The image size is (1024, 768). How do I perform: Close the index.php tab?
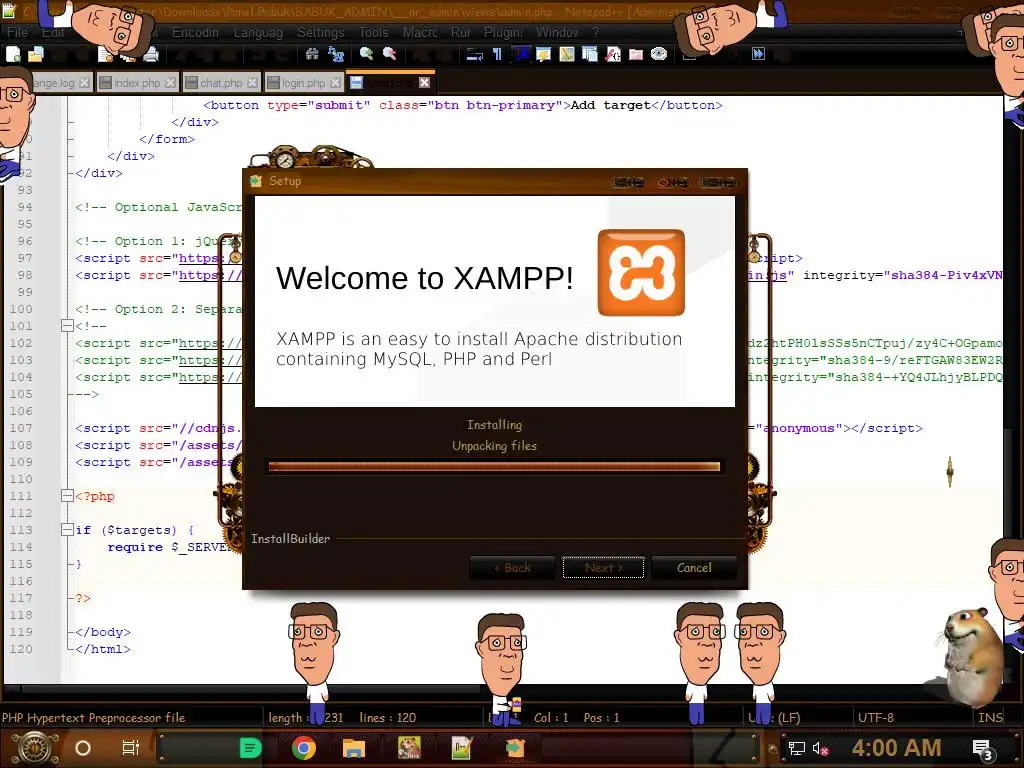click(x=170, y=83)
